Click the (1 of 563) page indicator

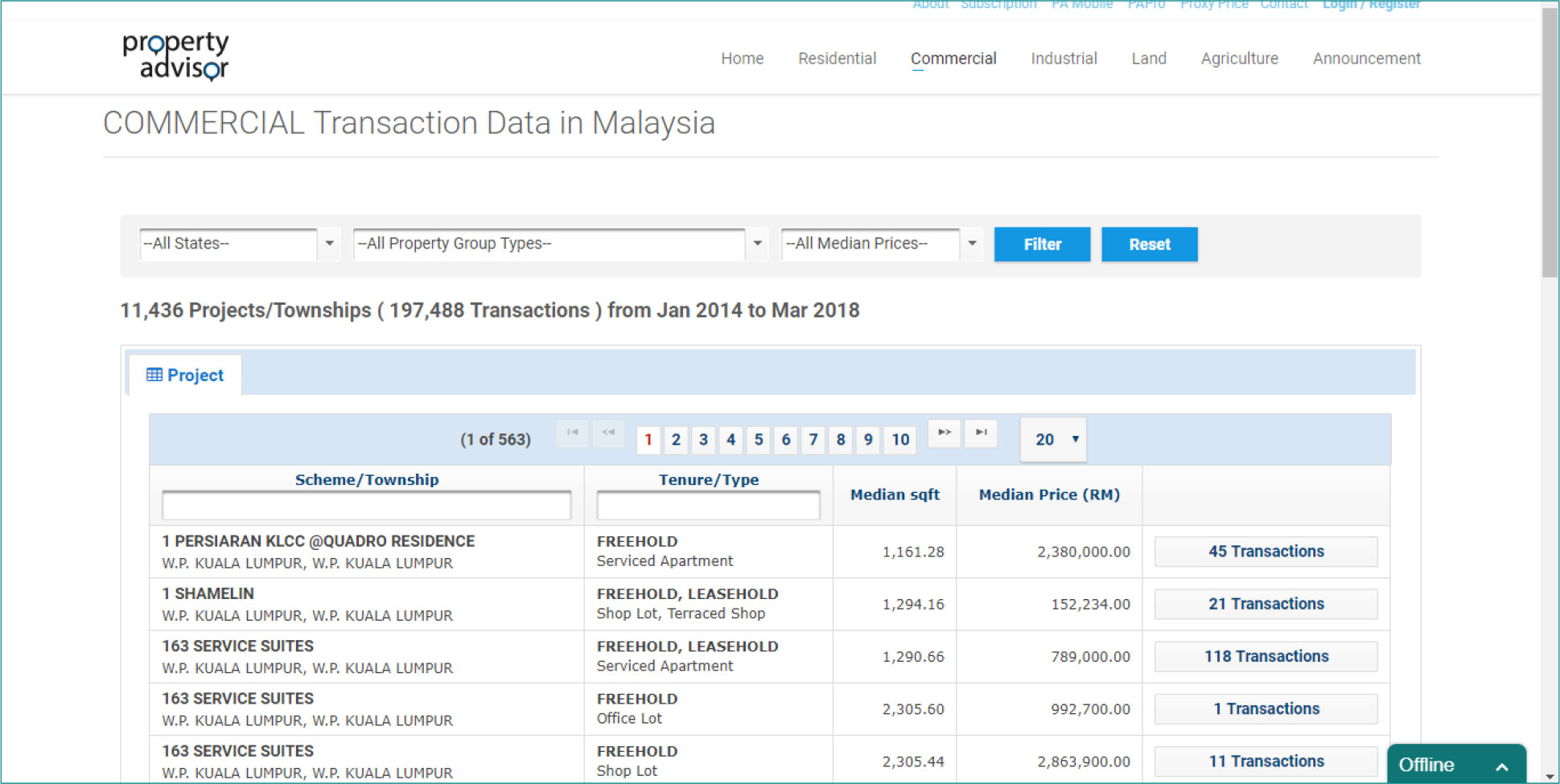point(496,439)
